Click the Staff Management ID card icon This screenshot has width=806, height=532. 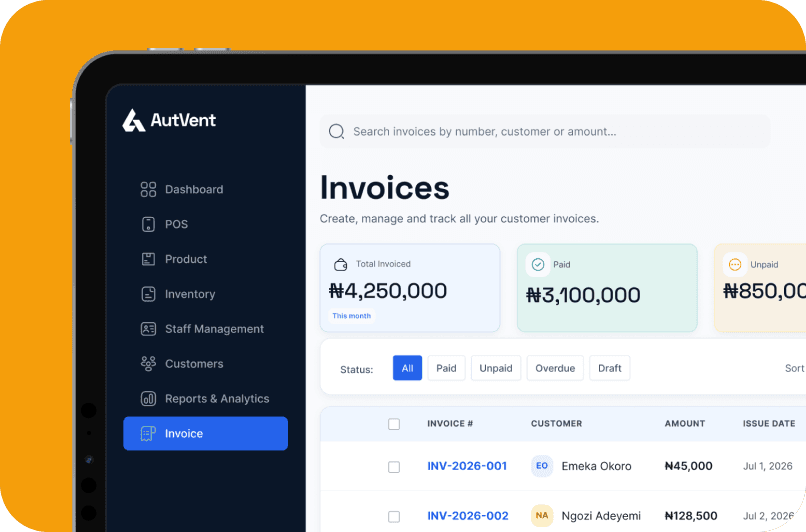pos(148,329)
